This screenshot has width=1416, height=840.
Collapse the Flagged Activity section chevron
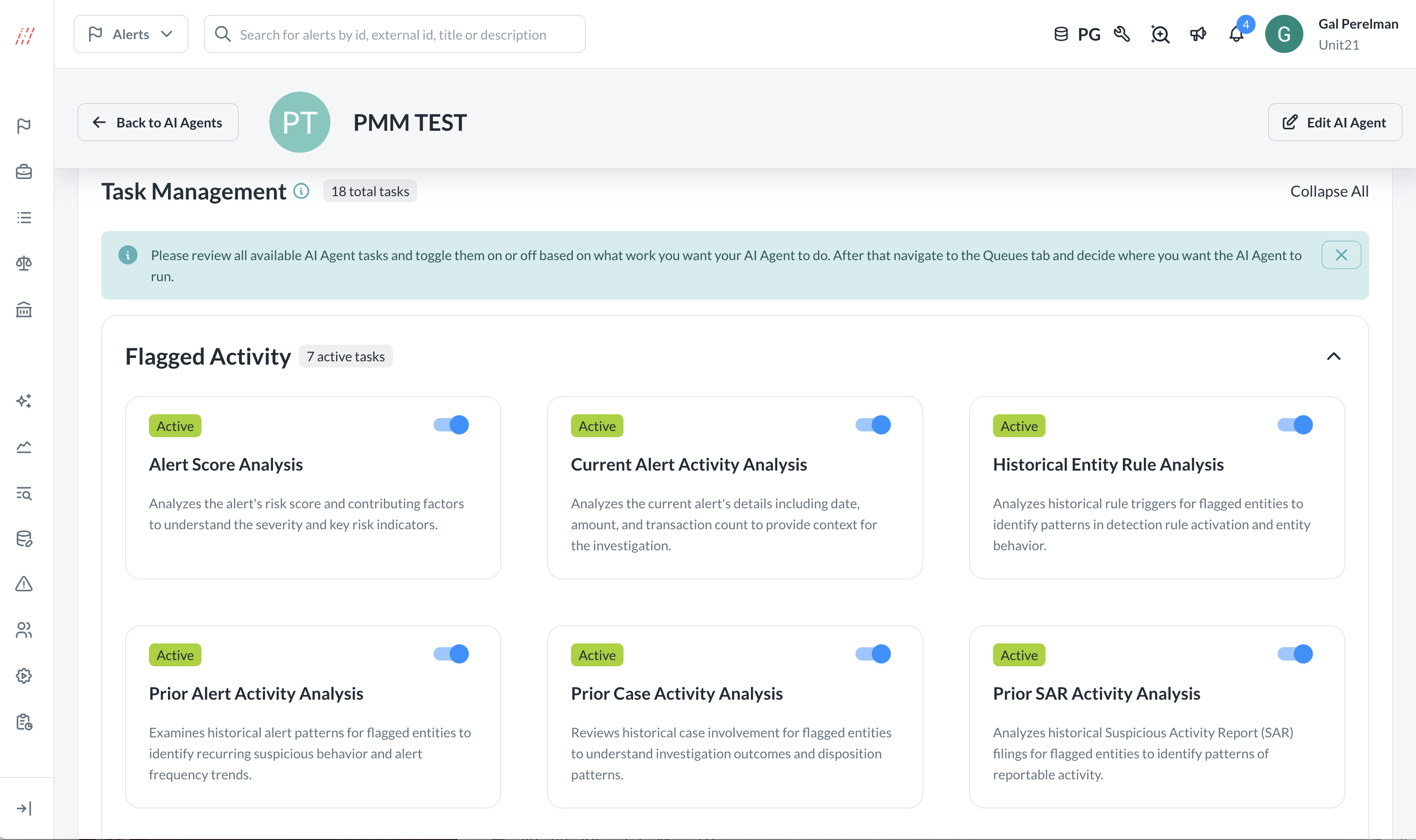(x=1333, y=357)
